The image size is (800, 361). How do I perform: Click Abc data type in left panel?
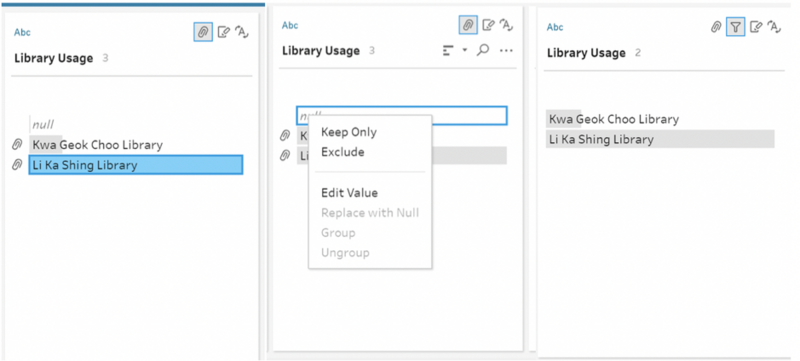point(22,33)
